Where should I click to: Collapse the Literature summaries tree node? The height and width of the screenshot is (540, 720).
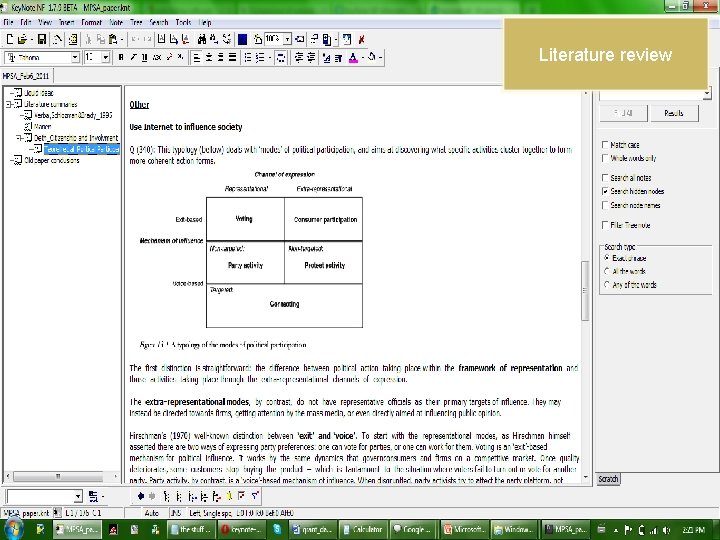pyautogui.click(x=8, y=104)
